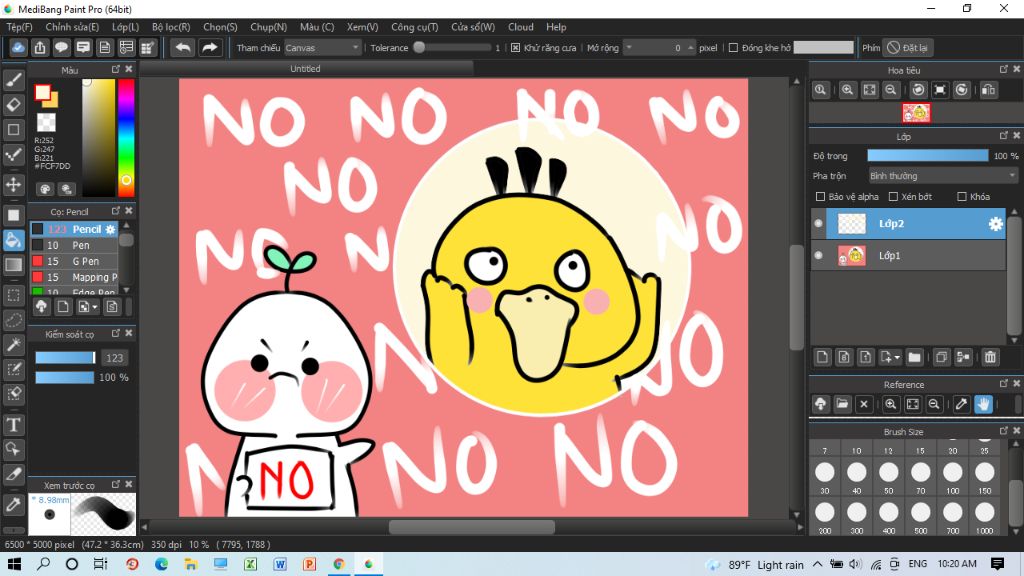1024x576 pixels.
Task: Adjust layer Độ trong opacity slider
Action: click(x=927, y=155)
